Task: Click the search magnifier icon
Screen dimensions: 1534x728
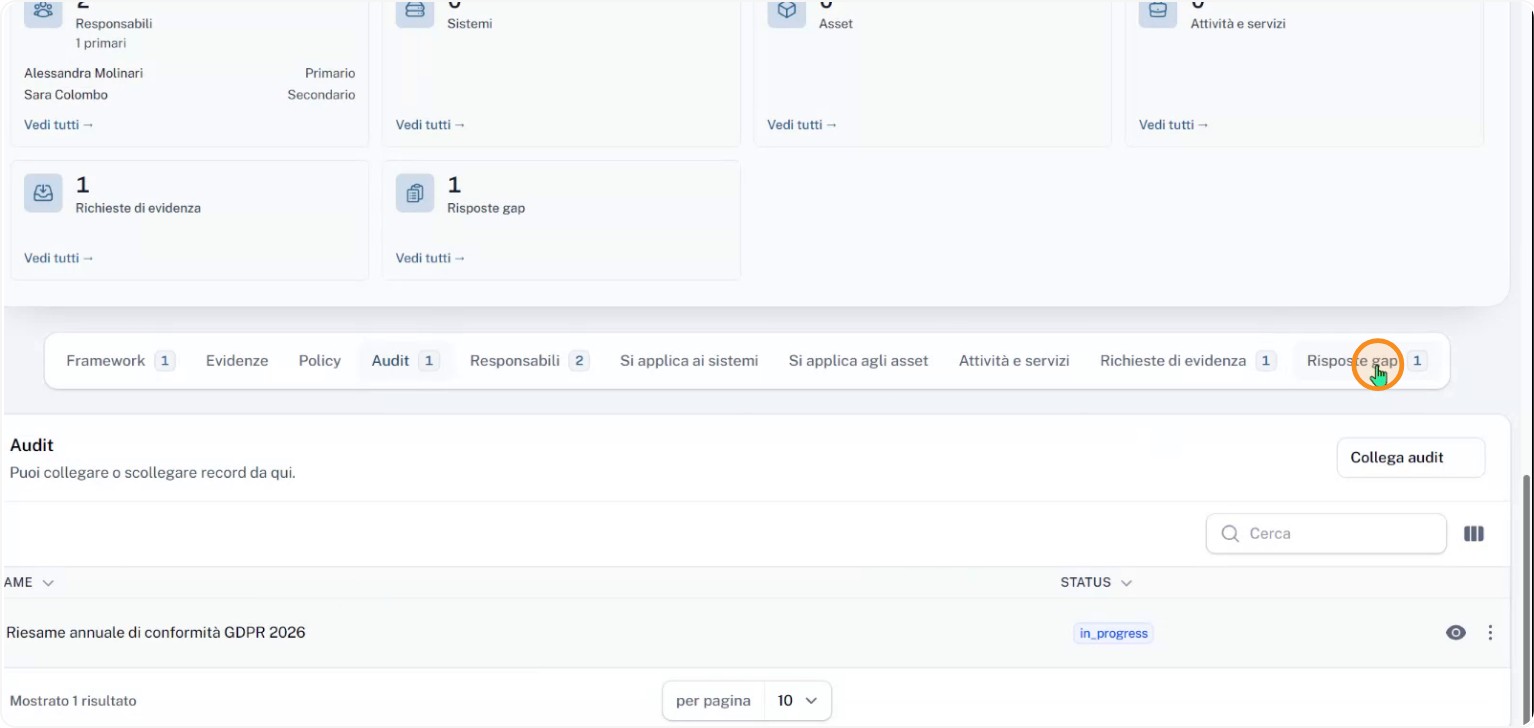Action: coord(1230,534)
